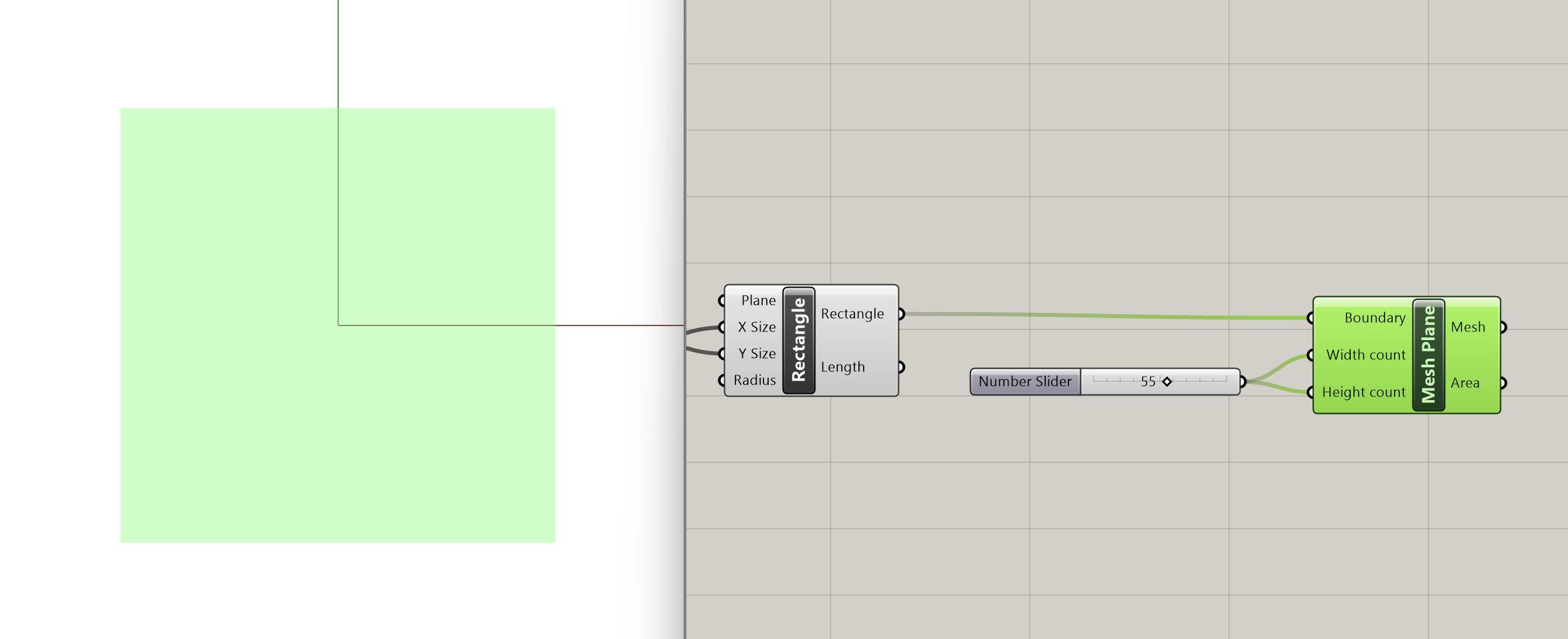The image size is (1568, 639).
Task: Select the Number Slider name label
Action: [1025, 382]
